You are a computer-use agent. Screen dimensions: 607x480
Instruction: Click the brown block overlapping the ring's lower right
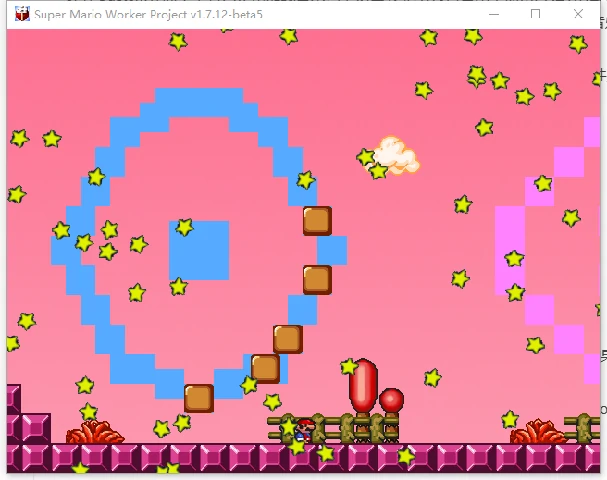pyautogui.click(x=266, y=369)
